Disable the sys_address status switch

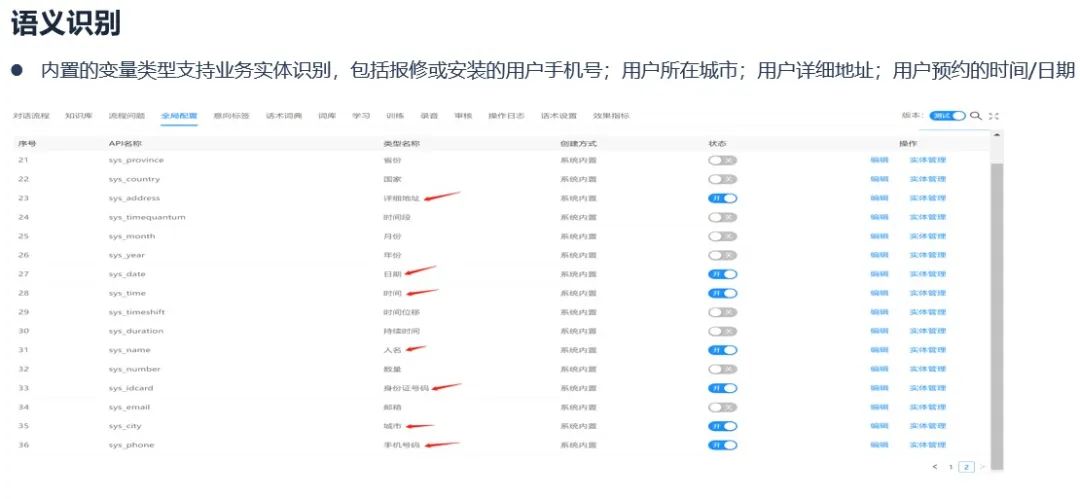point(723,198)
